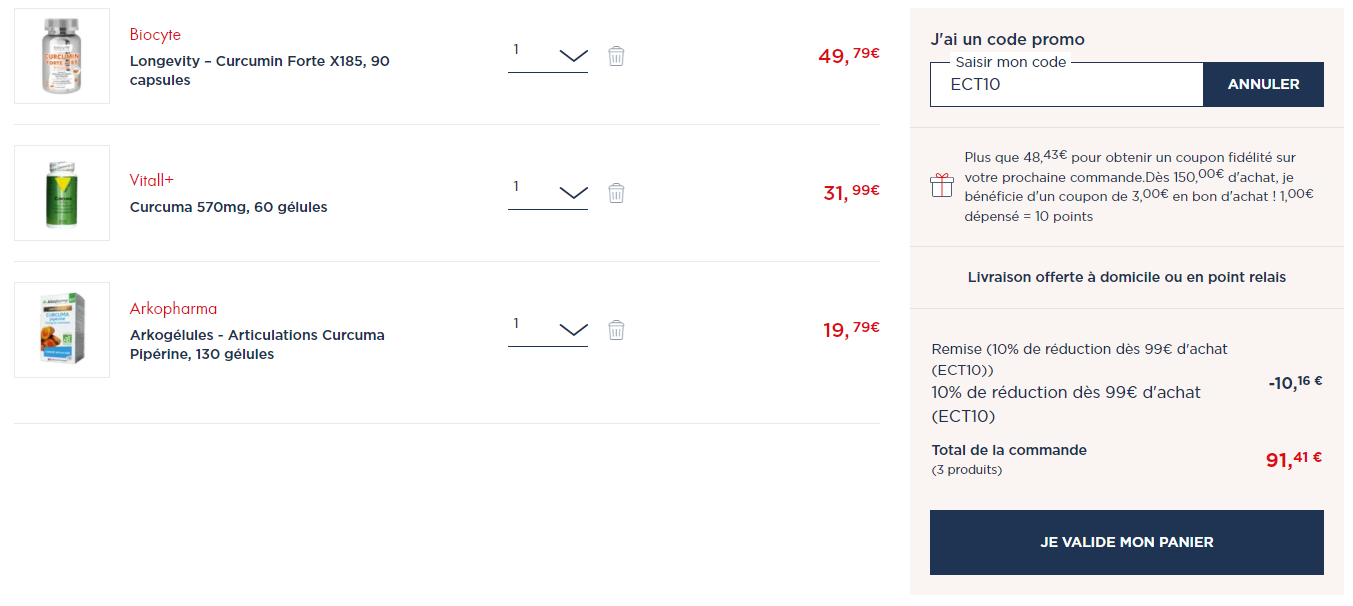Open Arkogélules Articulations Curcuma Pipérine title
This screenshot has width=1353, height=606.
[257, 345]
